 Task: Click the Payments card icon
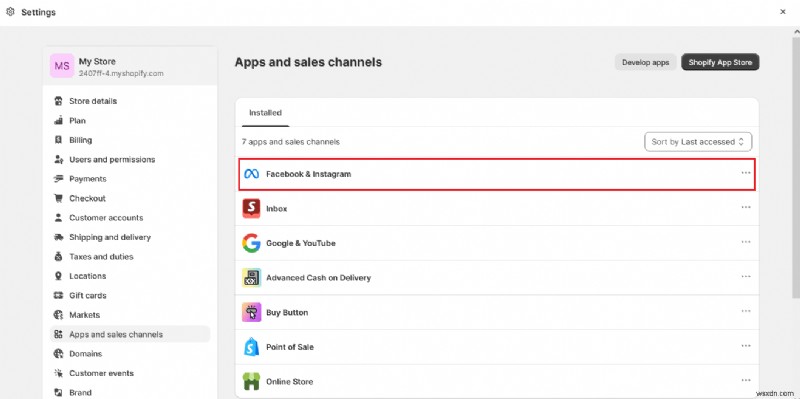[58, 179]
